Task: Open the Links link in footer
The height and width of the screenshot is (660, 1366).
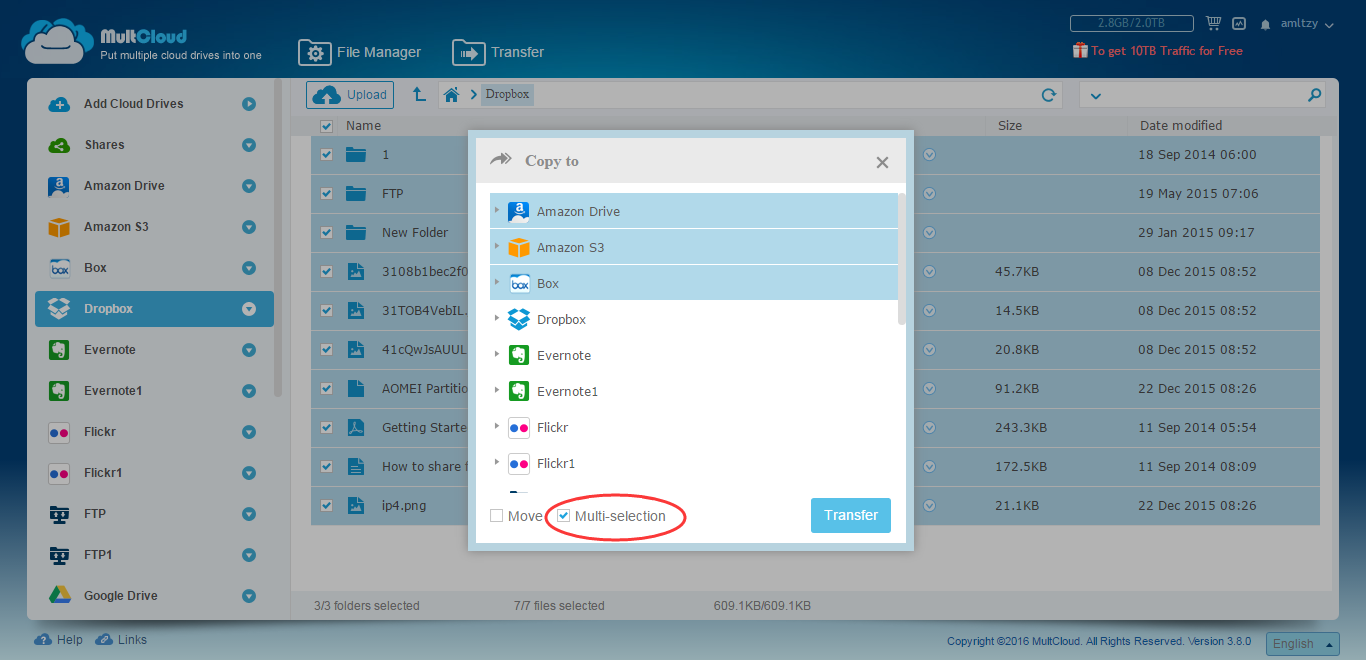Action: point(121,640)
